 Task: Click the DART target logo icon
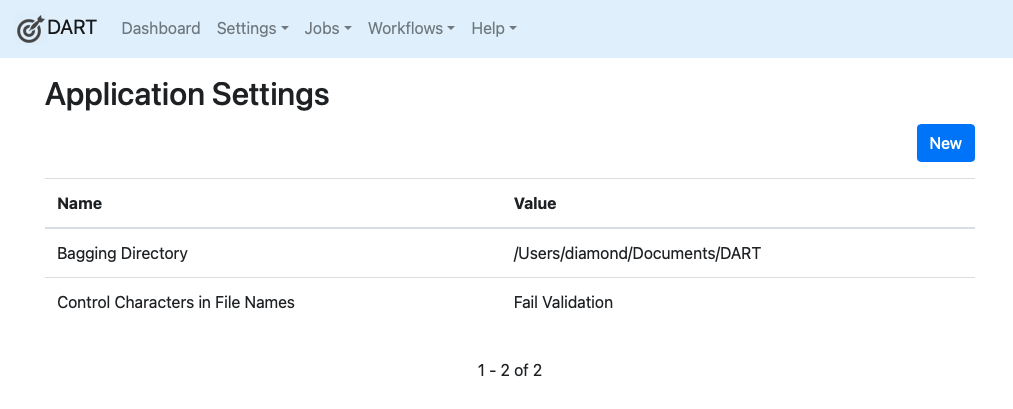point(31,29)
